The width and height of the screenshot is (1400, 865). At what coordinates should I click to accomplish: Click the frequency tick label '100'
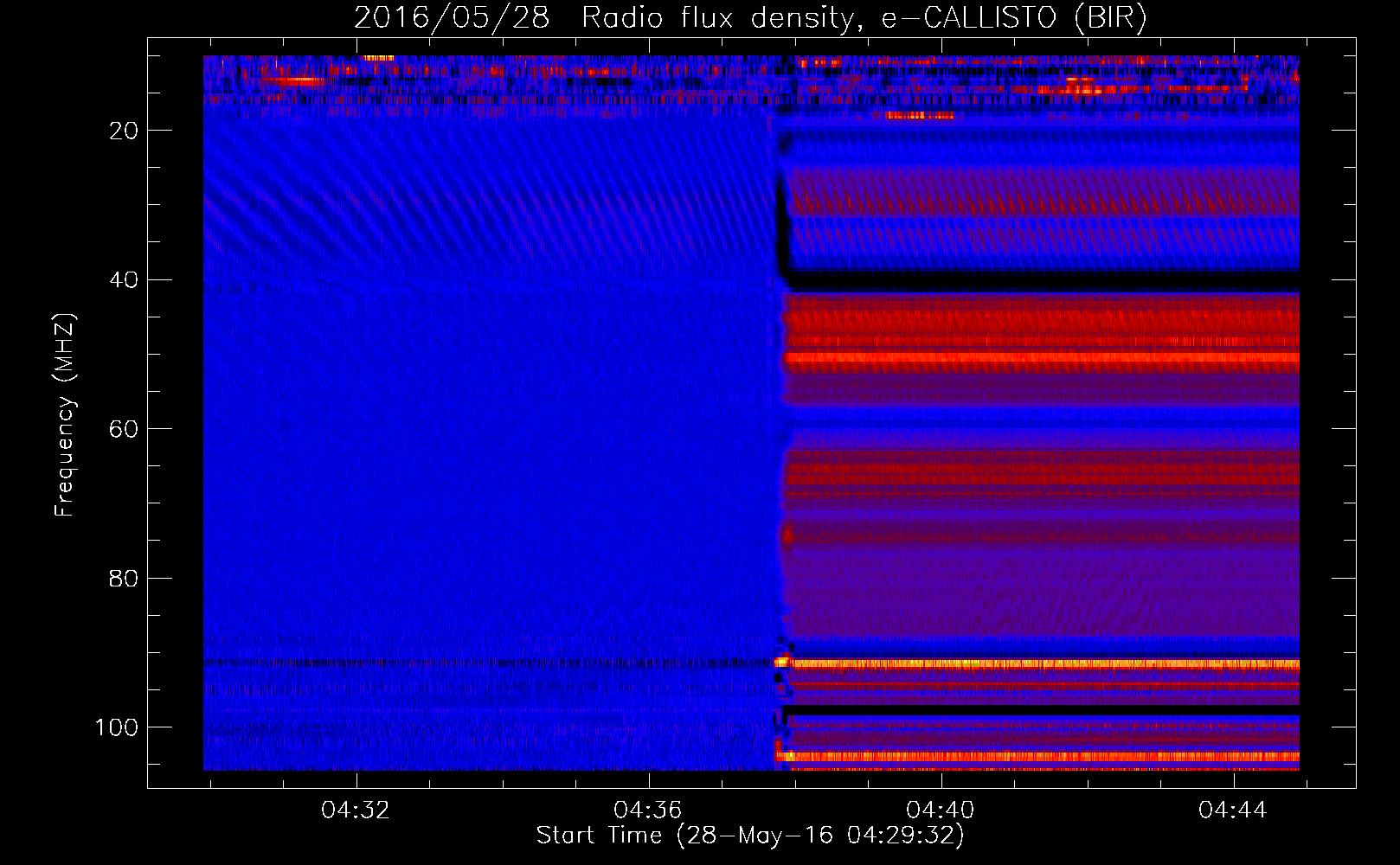pos(117,727)
